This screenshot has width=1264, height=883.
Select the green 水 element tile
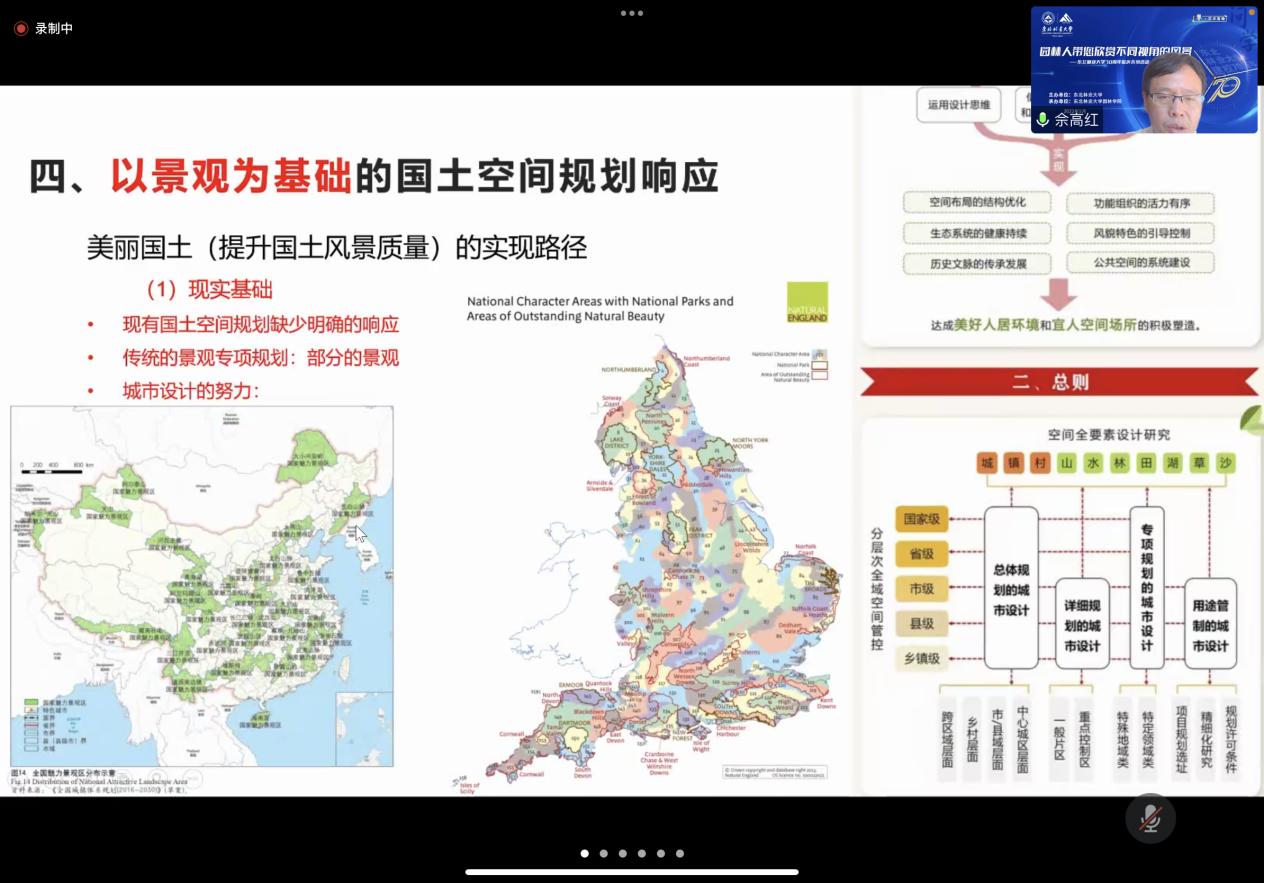(1093, 463)
